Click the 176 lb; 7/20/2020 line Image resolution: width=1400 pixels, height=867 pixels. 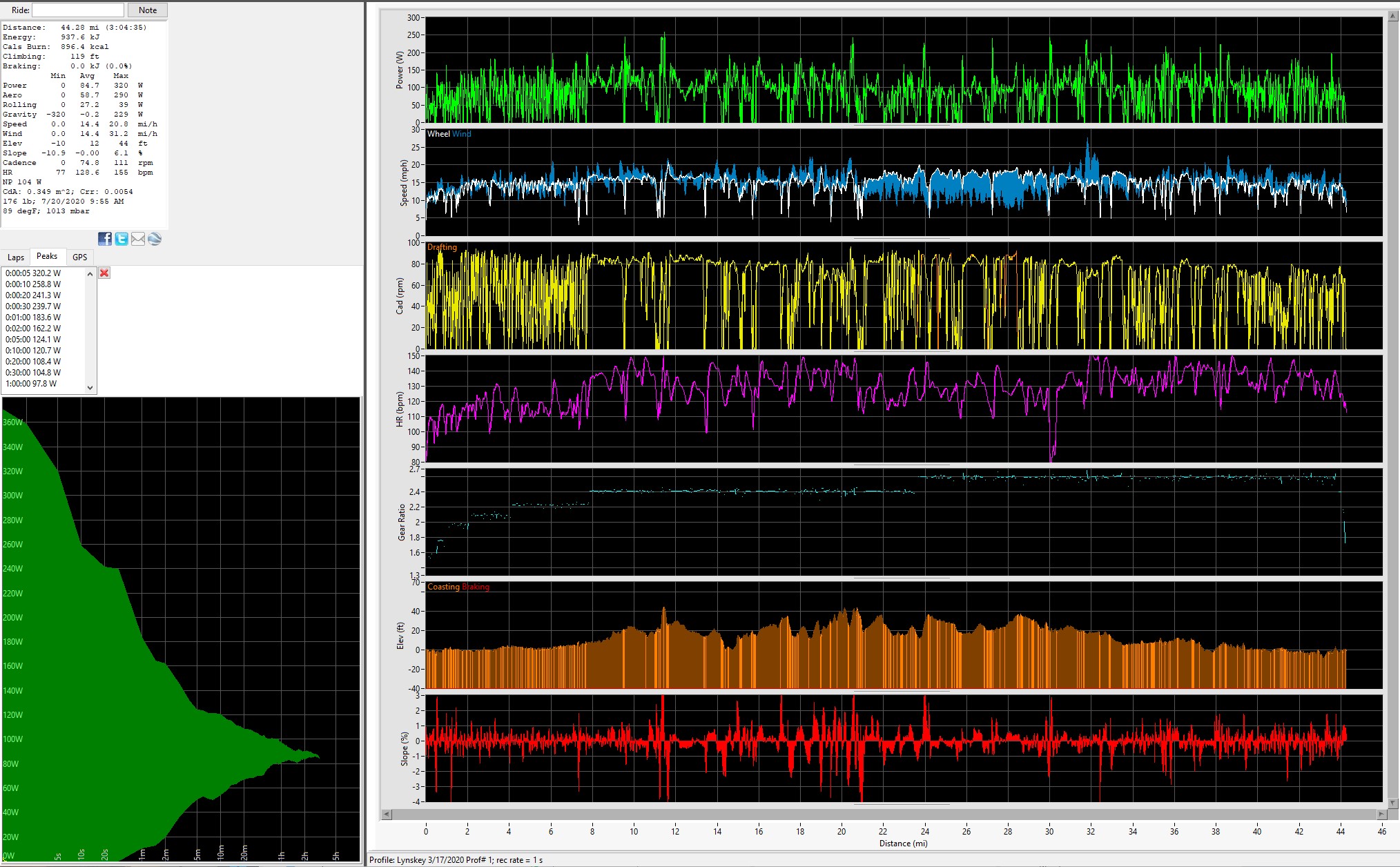coord(64,202)
